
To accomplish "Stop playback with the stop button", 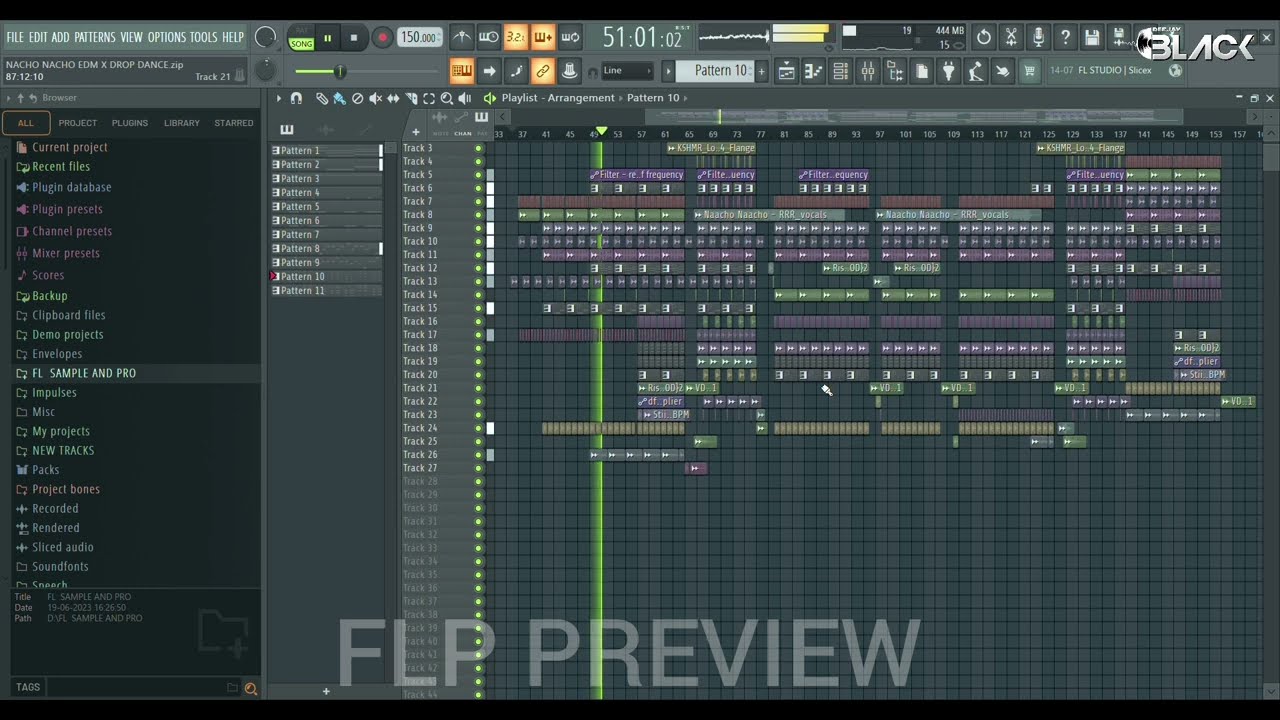I will tap(353, 39).
